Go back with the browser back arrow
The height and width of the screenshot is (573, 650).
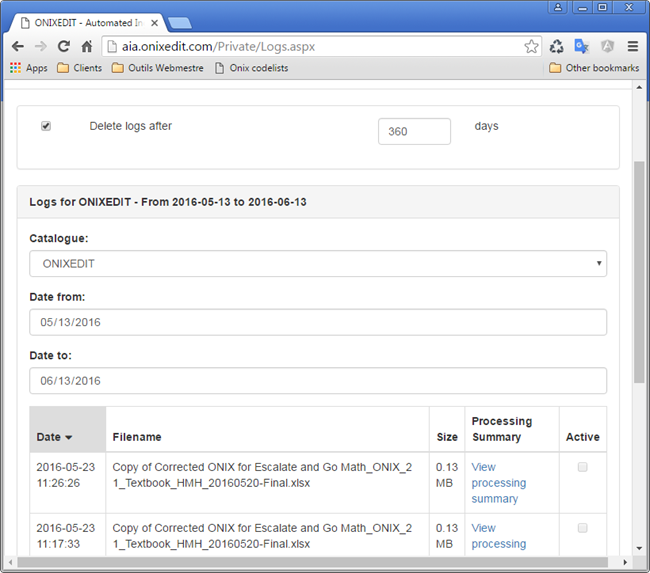(18, 46)
